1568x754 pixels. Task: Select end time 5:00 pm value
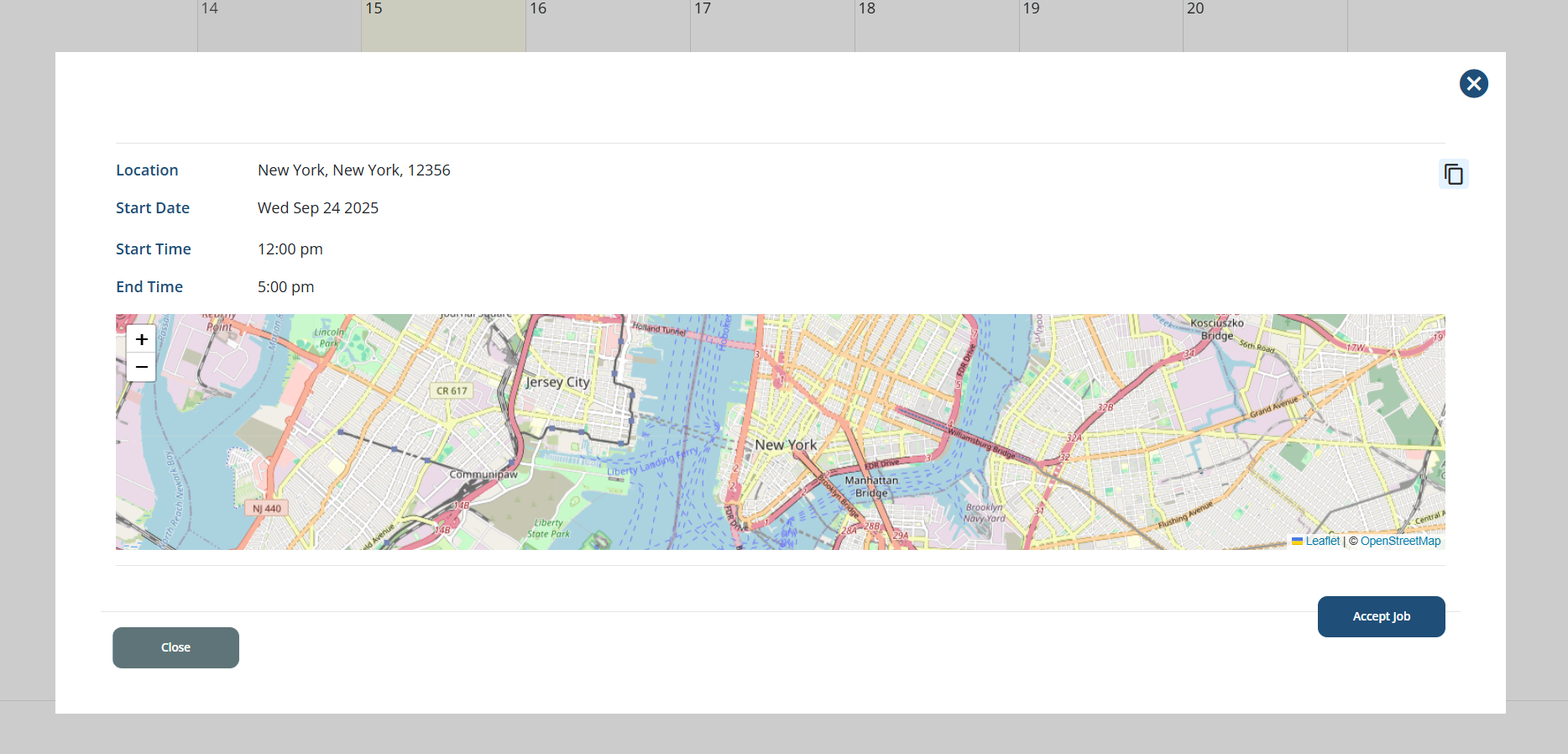[x=285, y=287]
